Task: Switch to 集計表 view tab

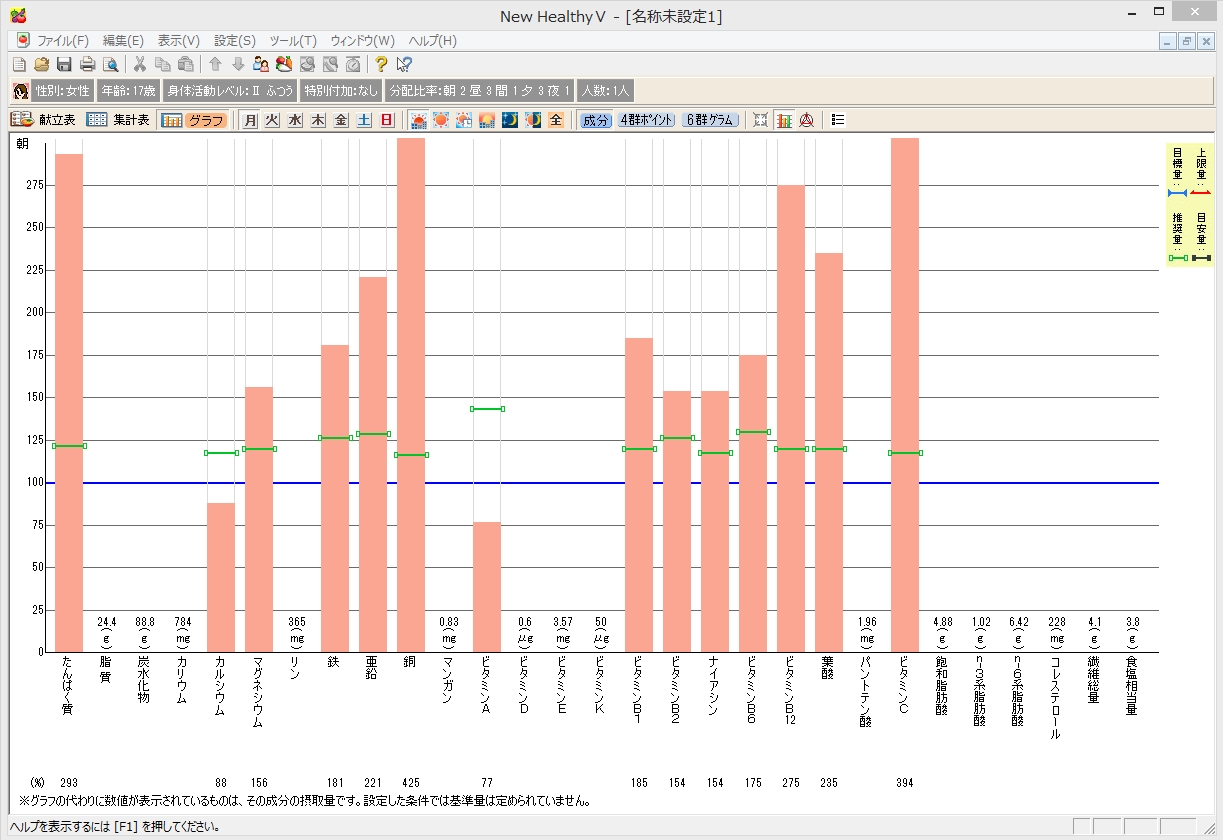Action: [118, 120]
